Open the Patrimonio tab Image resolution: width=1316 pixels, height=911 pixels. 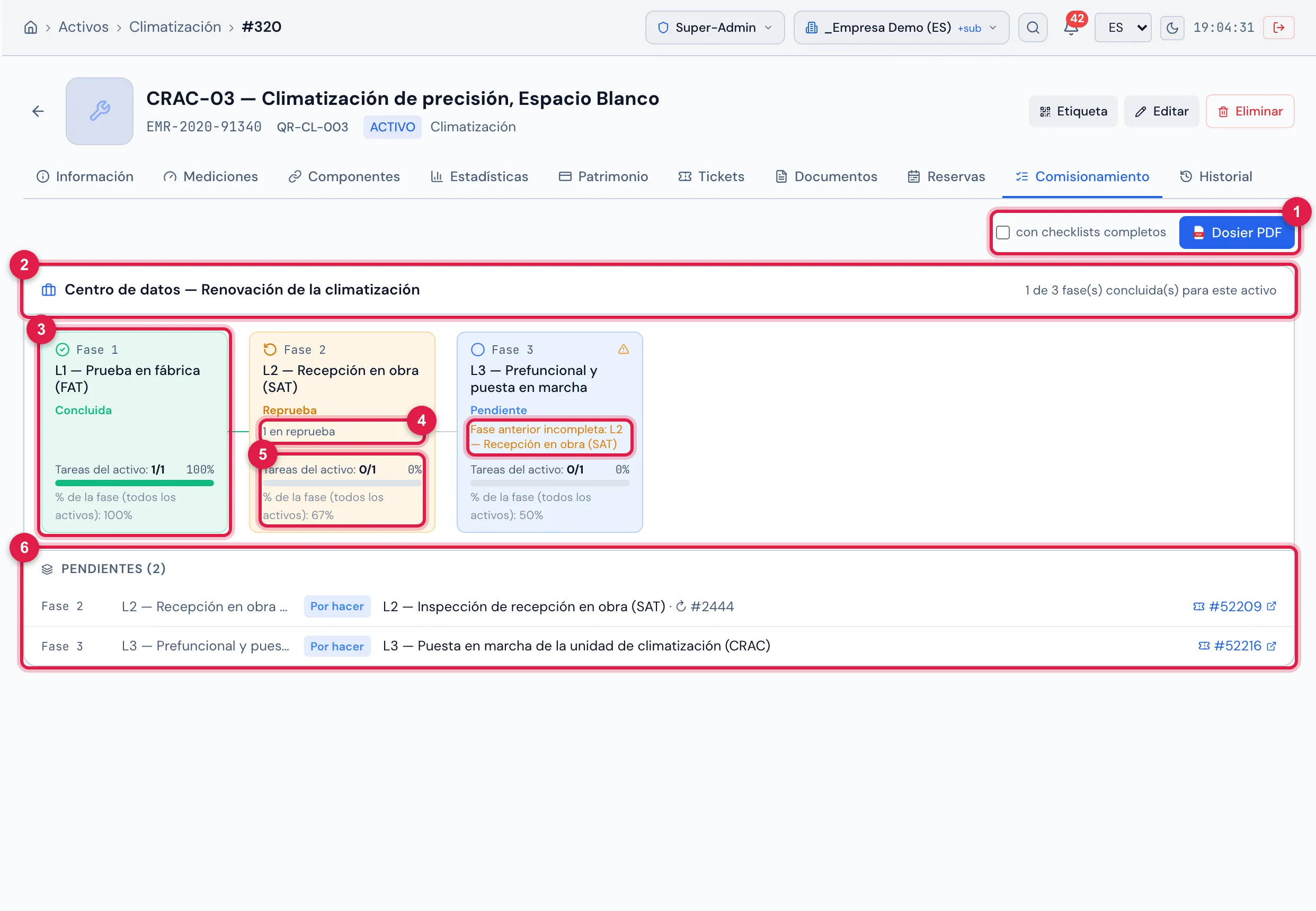[603, 176]
